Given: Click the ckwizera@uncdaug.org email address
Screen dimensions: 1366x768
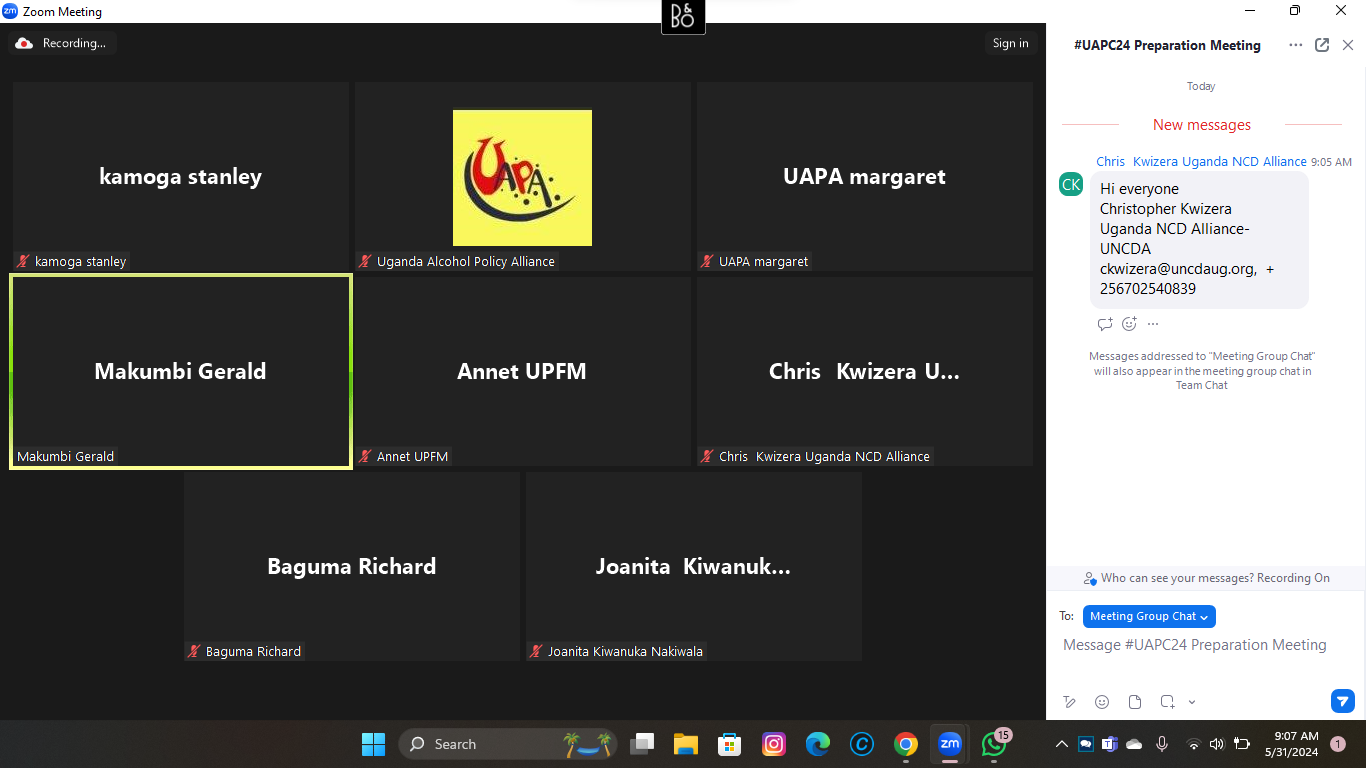Looking at the screenshot, I should click(x=1178, y=269).
